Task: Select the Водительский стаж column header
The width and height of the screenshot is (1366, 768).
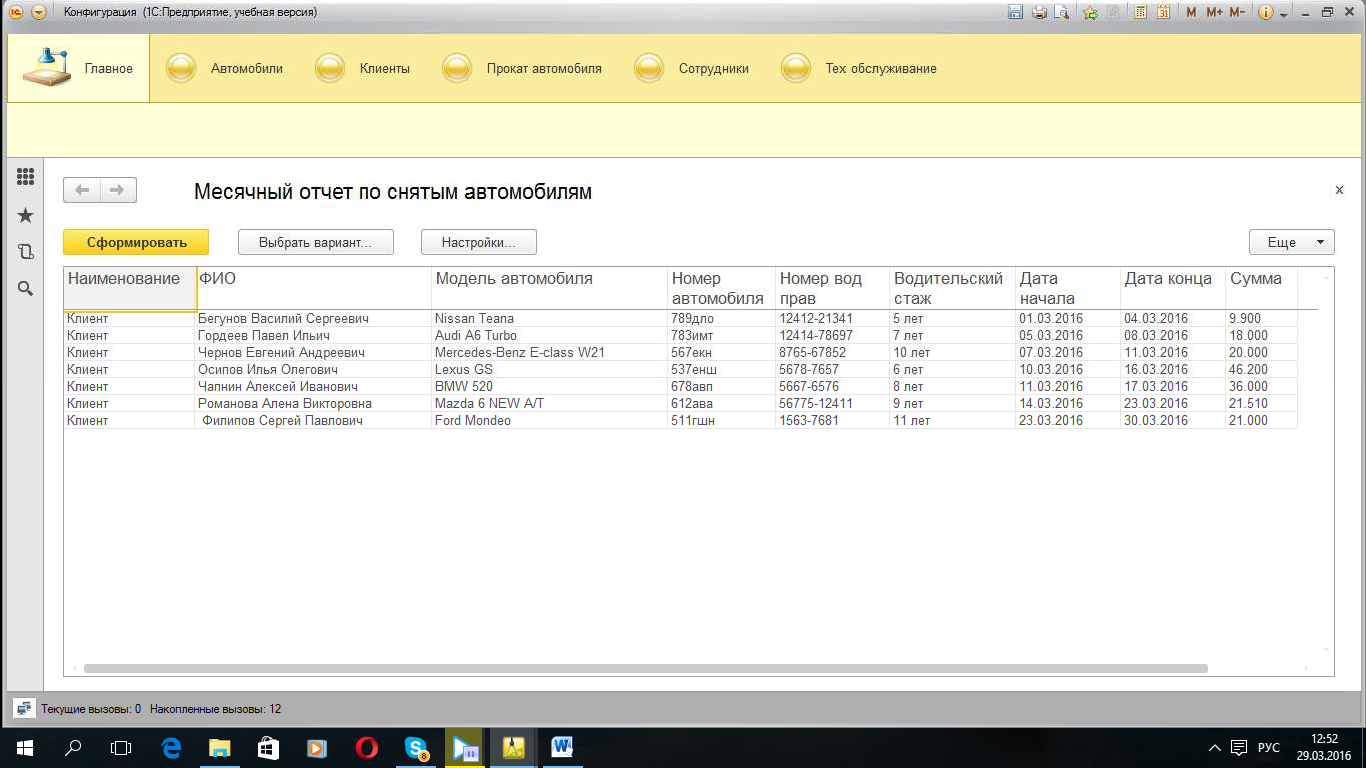Action: point(952,289)
